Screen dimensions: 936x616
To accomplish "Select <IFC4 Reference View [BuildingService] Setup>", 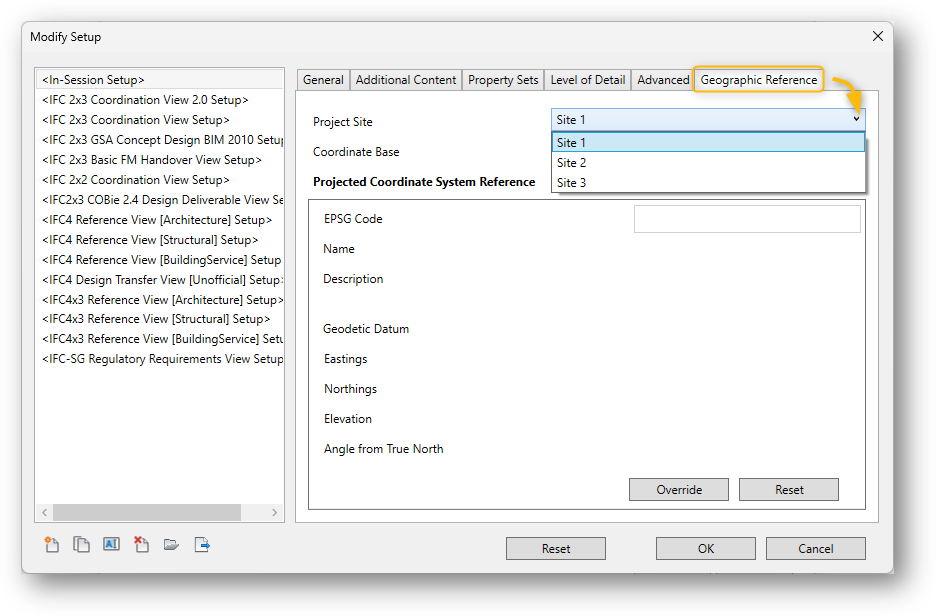I will coord(159,260).
